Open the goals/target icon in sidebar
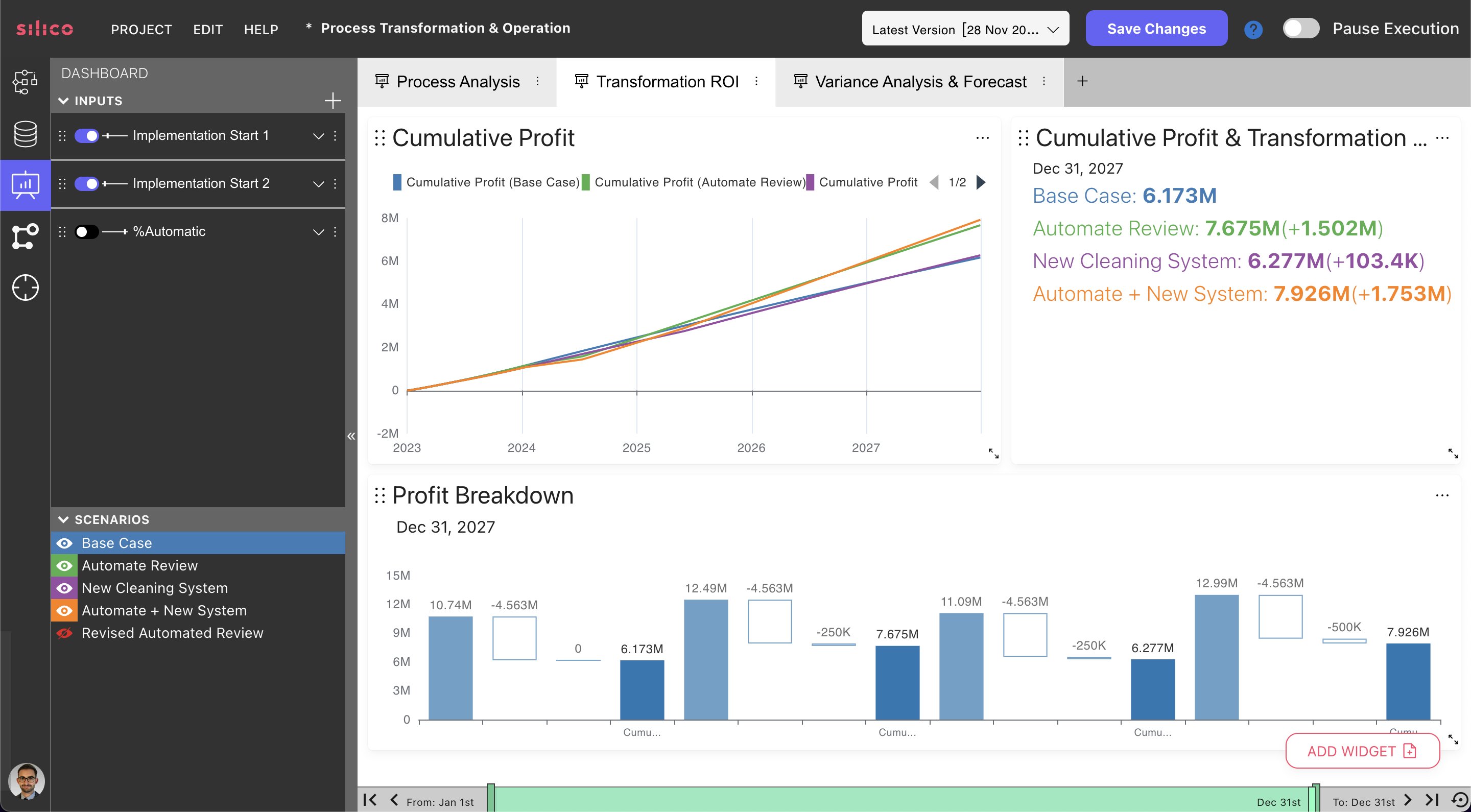 (25, 287)
